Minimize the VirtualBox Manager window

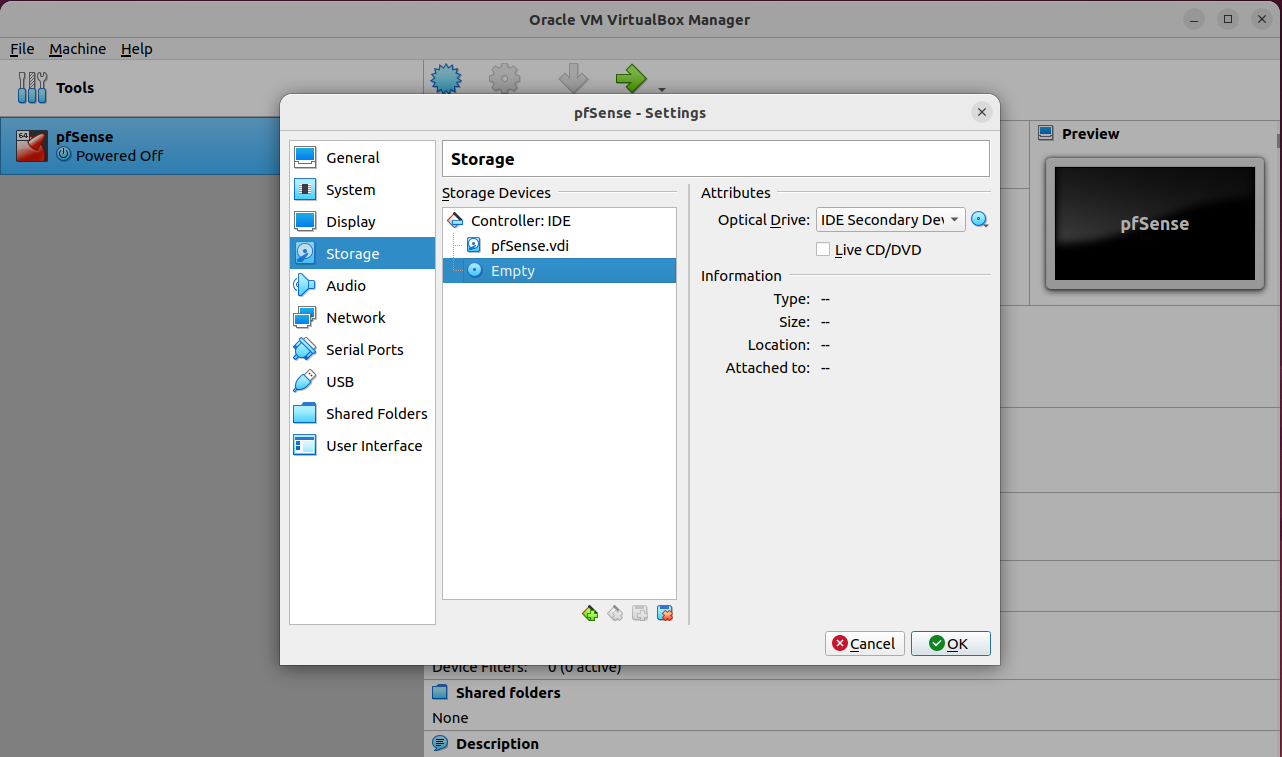click(x=1194, y=19)
